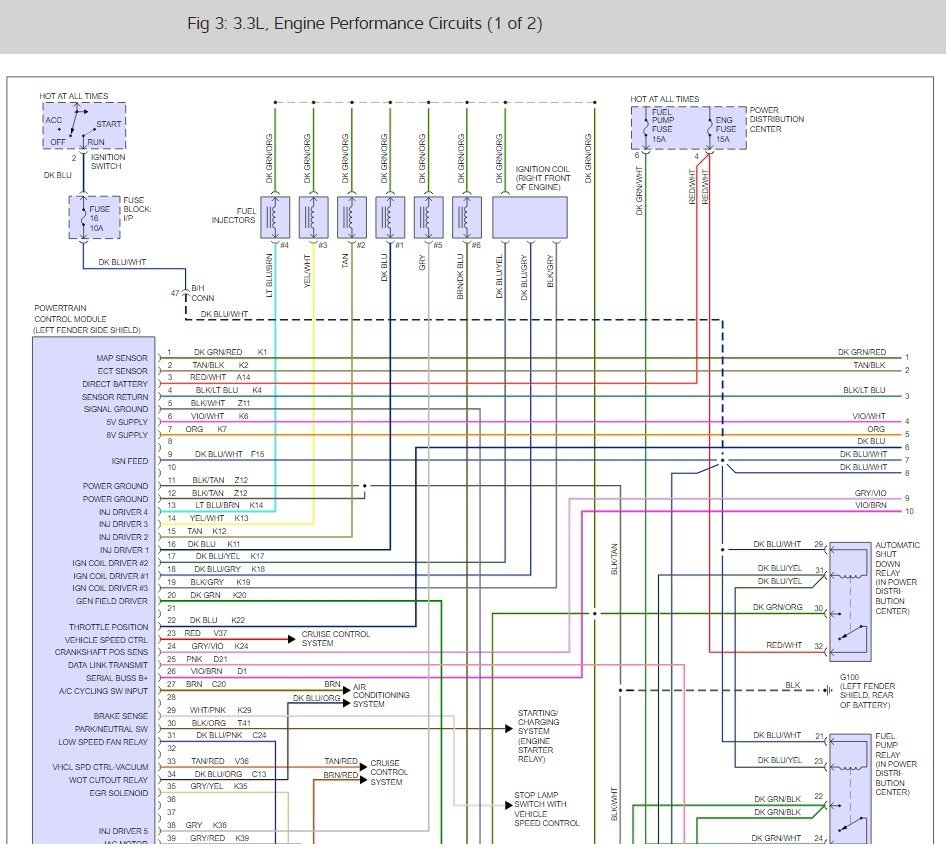
Task: Click the LOW SPEED FAN RELAY label
Action: 103,742
